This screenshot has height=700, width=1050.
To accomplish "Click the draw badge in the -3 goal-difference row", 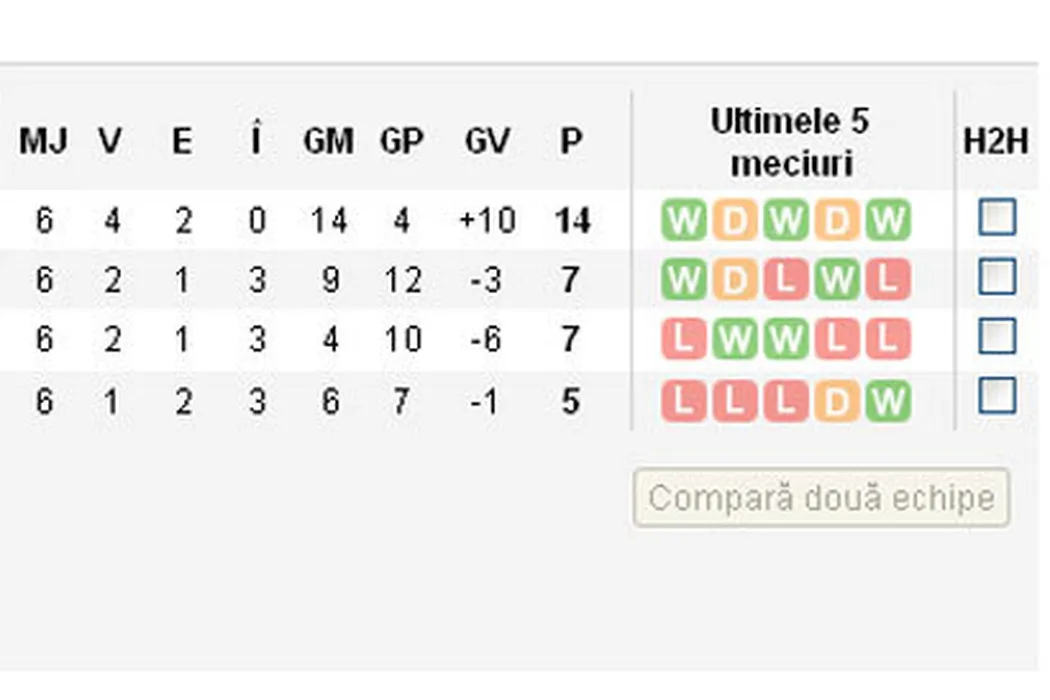I will [735, 281].
